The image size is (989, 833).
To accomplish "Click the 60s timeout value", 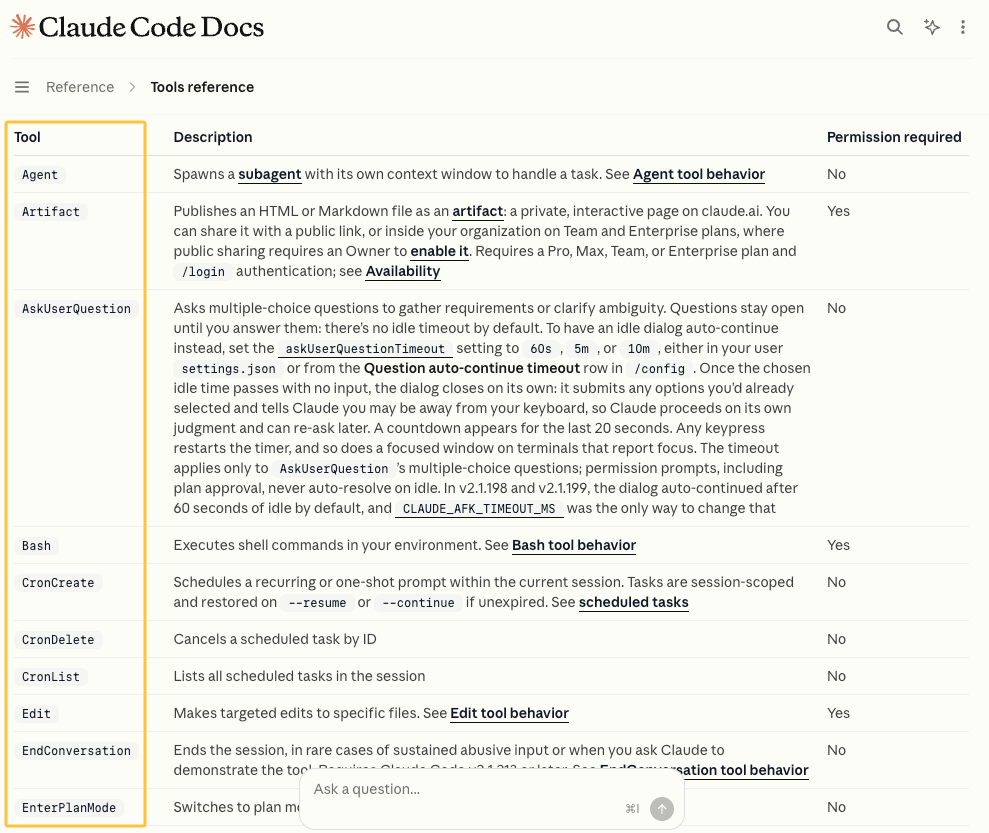I will click(541, 349).
